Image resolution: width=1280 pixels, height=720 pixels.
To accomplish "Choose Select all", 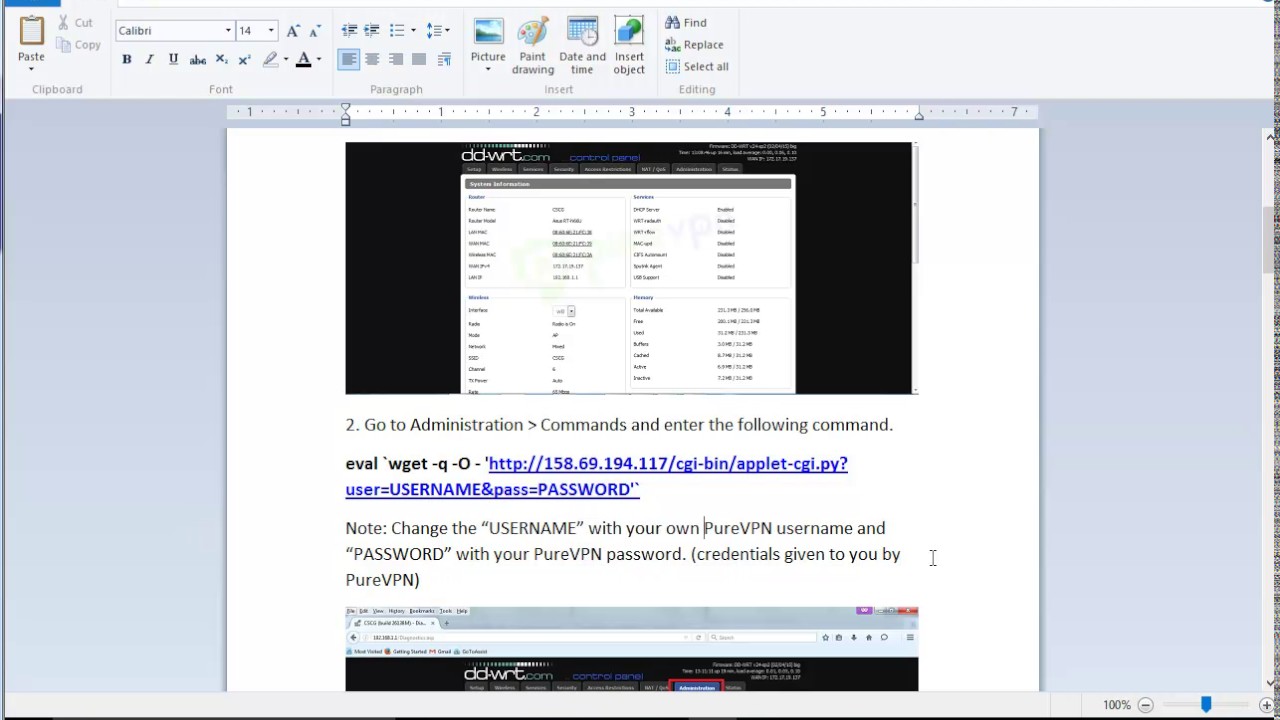I will (x=696, y=67).
